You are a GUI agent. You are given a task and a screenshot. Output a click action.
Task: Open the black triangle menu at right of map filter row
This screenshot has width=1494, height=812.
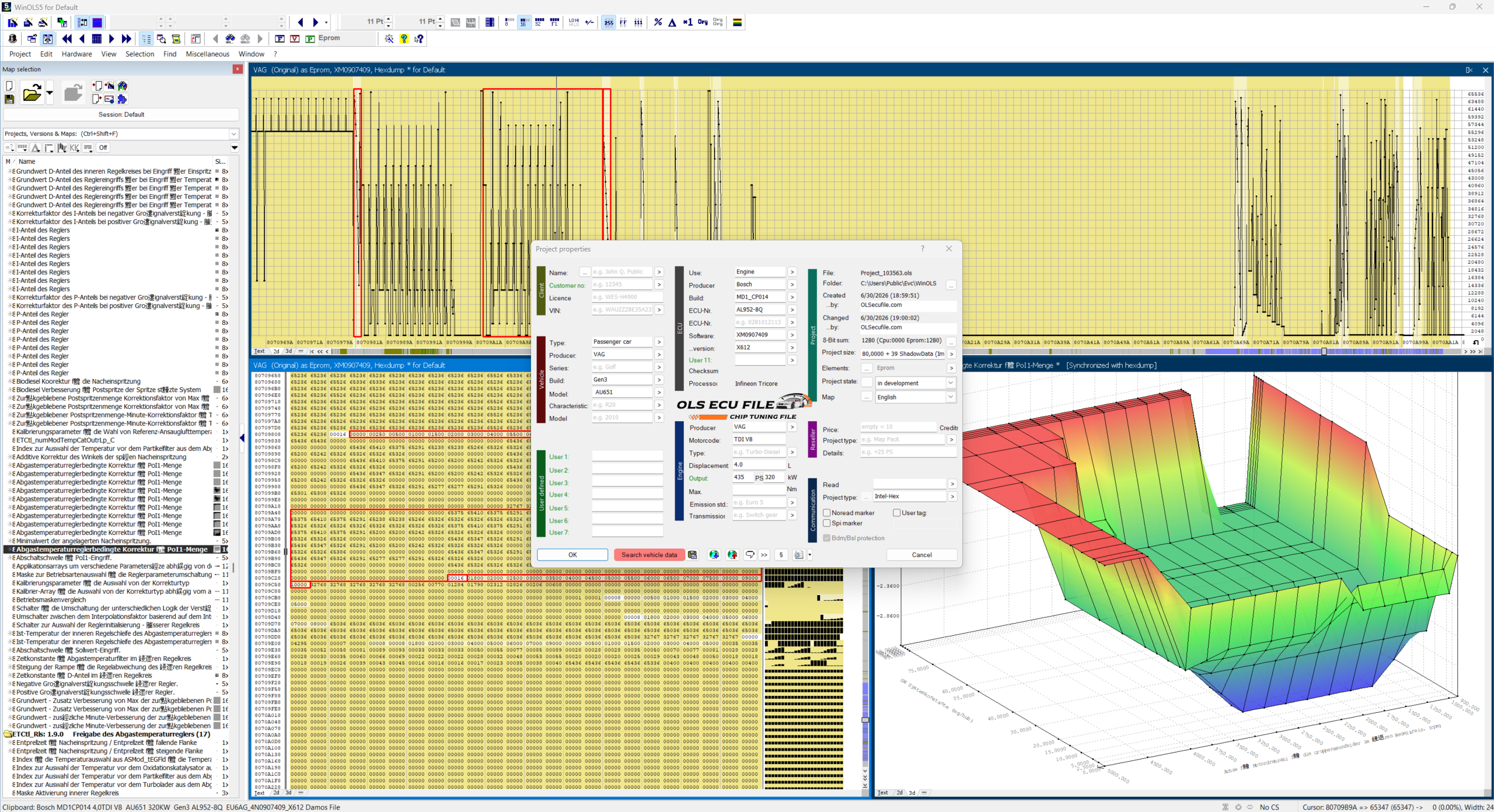(x=235, y=148)
